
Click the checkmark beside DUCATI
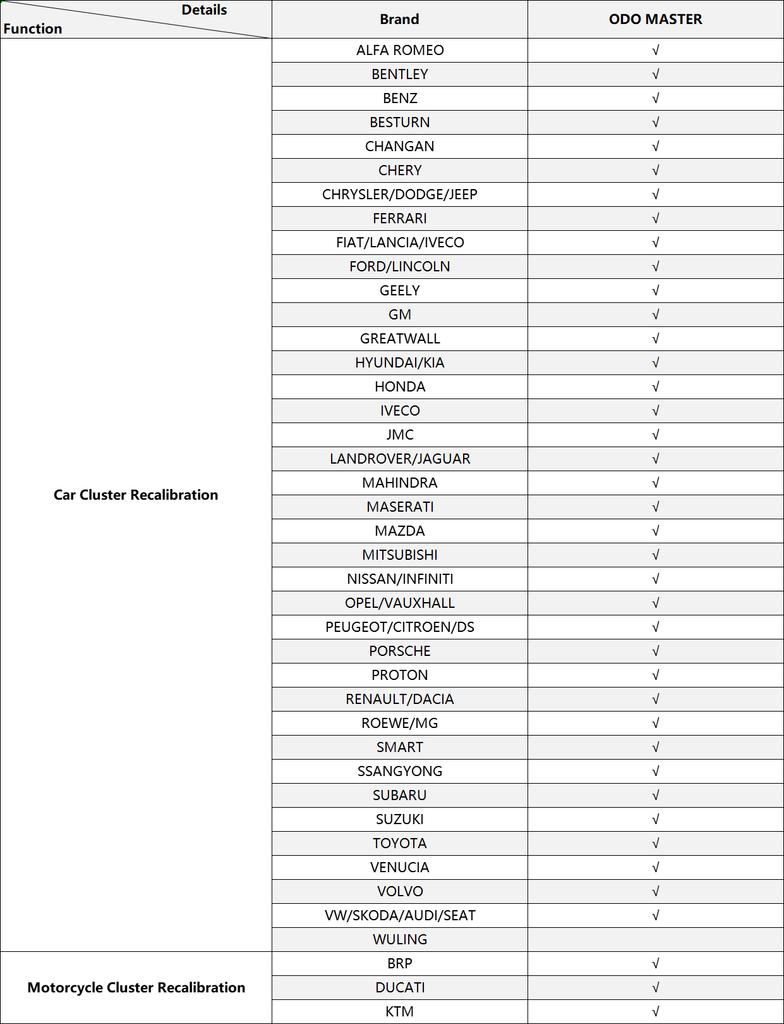pyautogui.click(x=656, y=987)
